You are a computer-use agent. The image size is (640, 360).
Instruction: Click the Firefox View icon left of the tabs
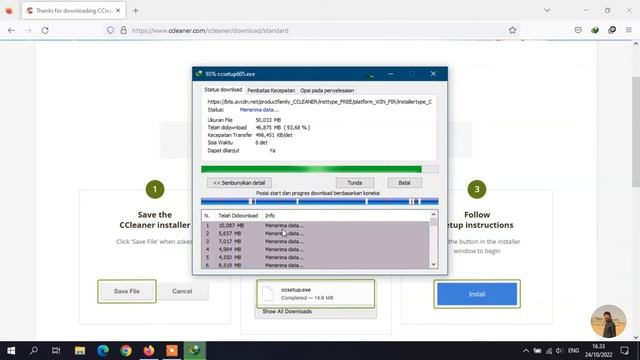point(9,11)
